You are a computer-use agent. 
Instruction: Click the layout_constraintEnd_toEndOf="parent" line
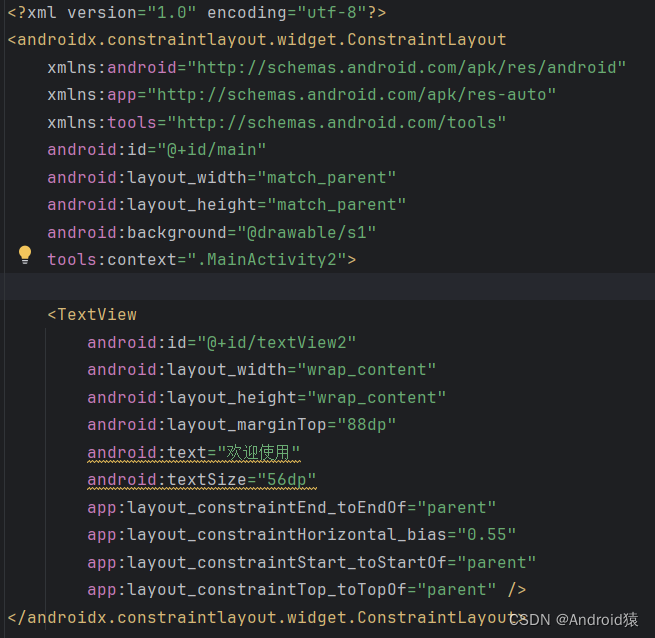click(292, 508)
